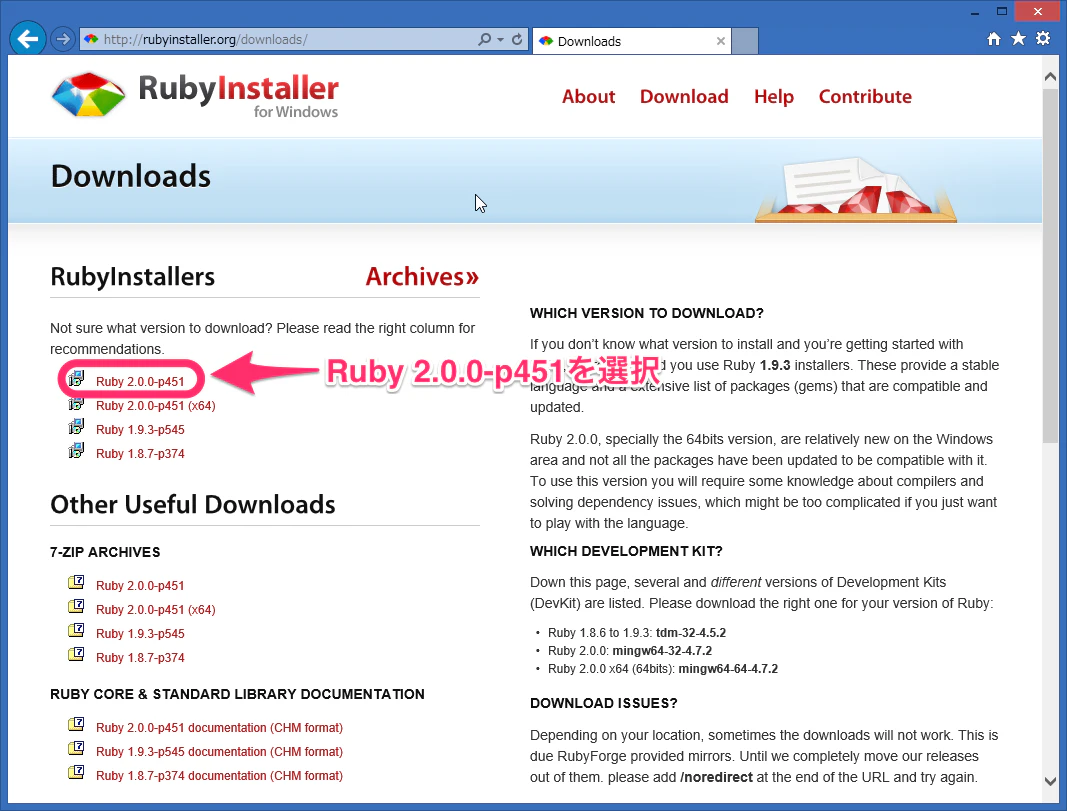Click the page scrollbar up arrow
1067x811 pixels.
[x=1051, y=77]
